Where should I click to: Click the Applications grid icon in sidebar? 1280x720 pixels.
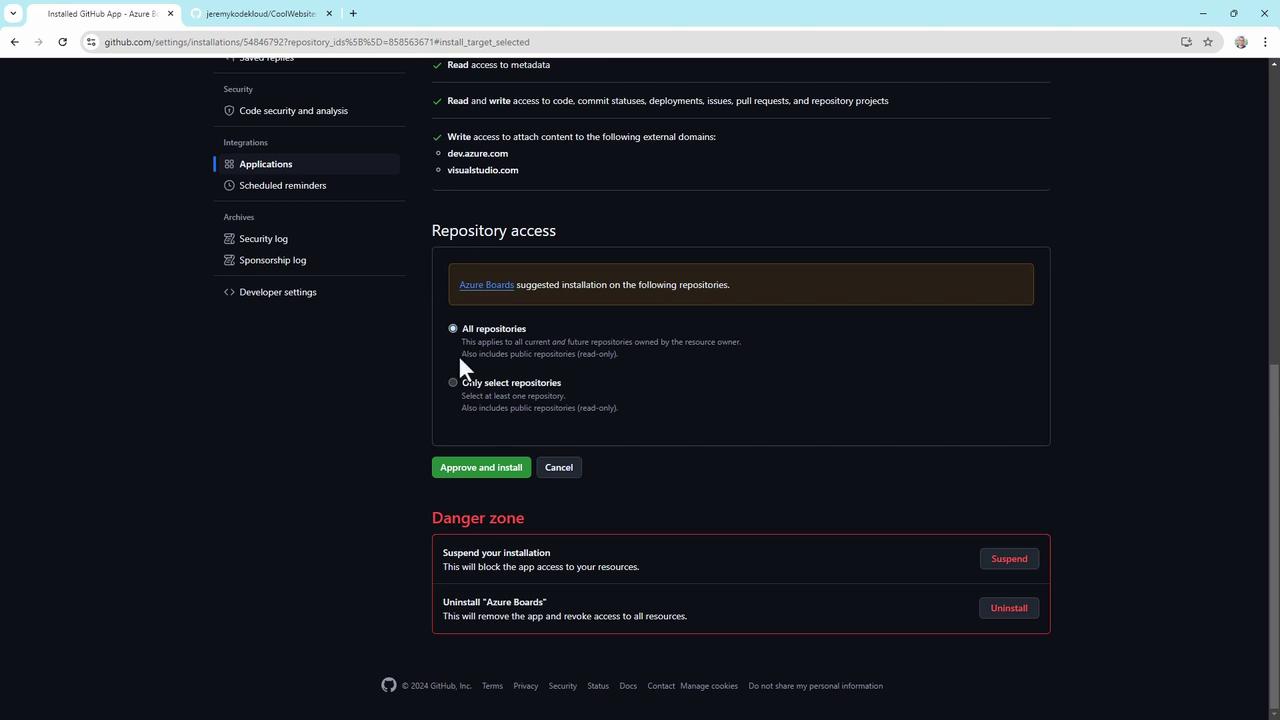(229, 164)
